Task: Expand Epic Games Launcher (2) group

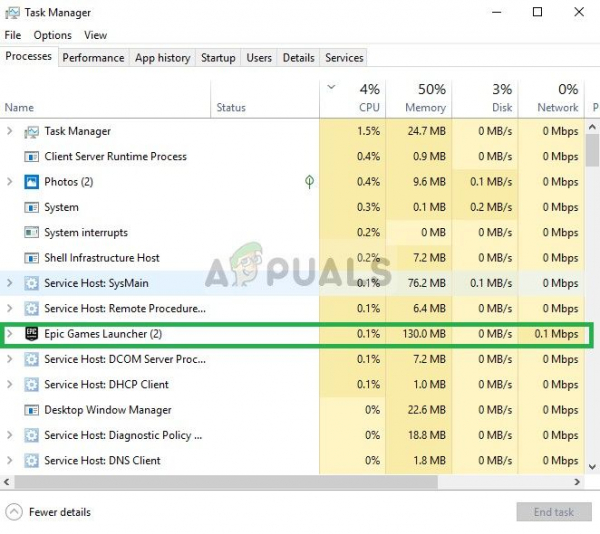Action: tap(10, 334)
